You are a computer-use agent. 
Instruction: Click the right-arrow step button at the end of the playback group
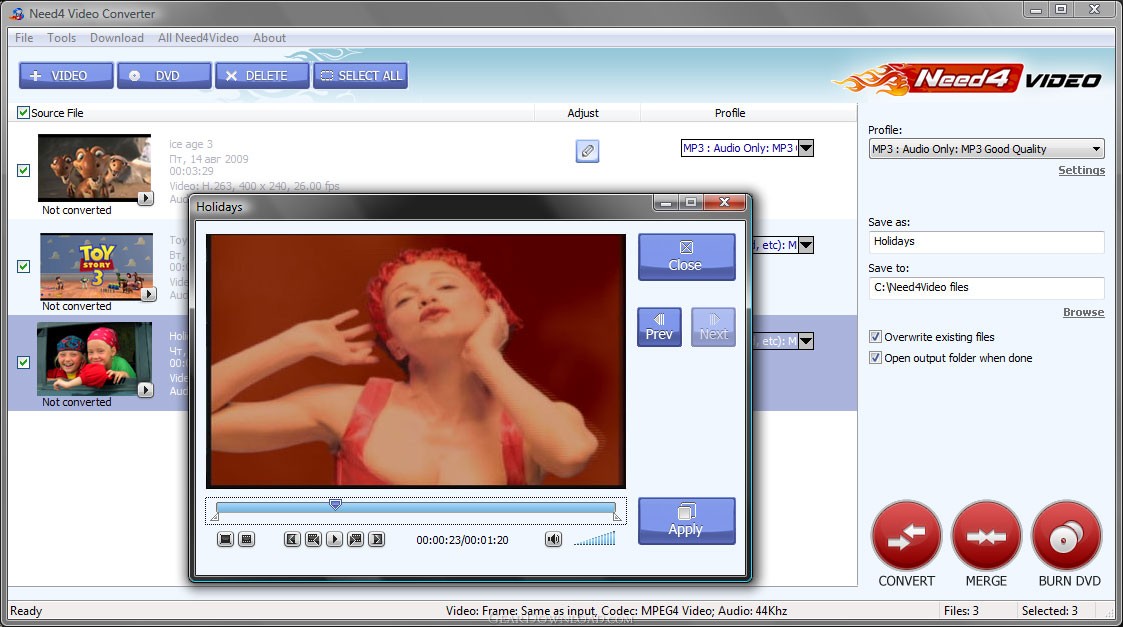[x=377, y=539]
